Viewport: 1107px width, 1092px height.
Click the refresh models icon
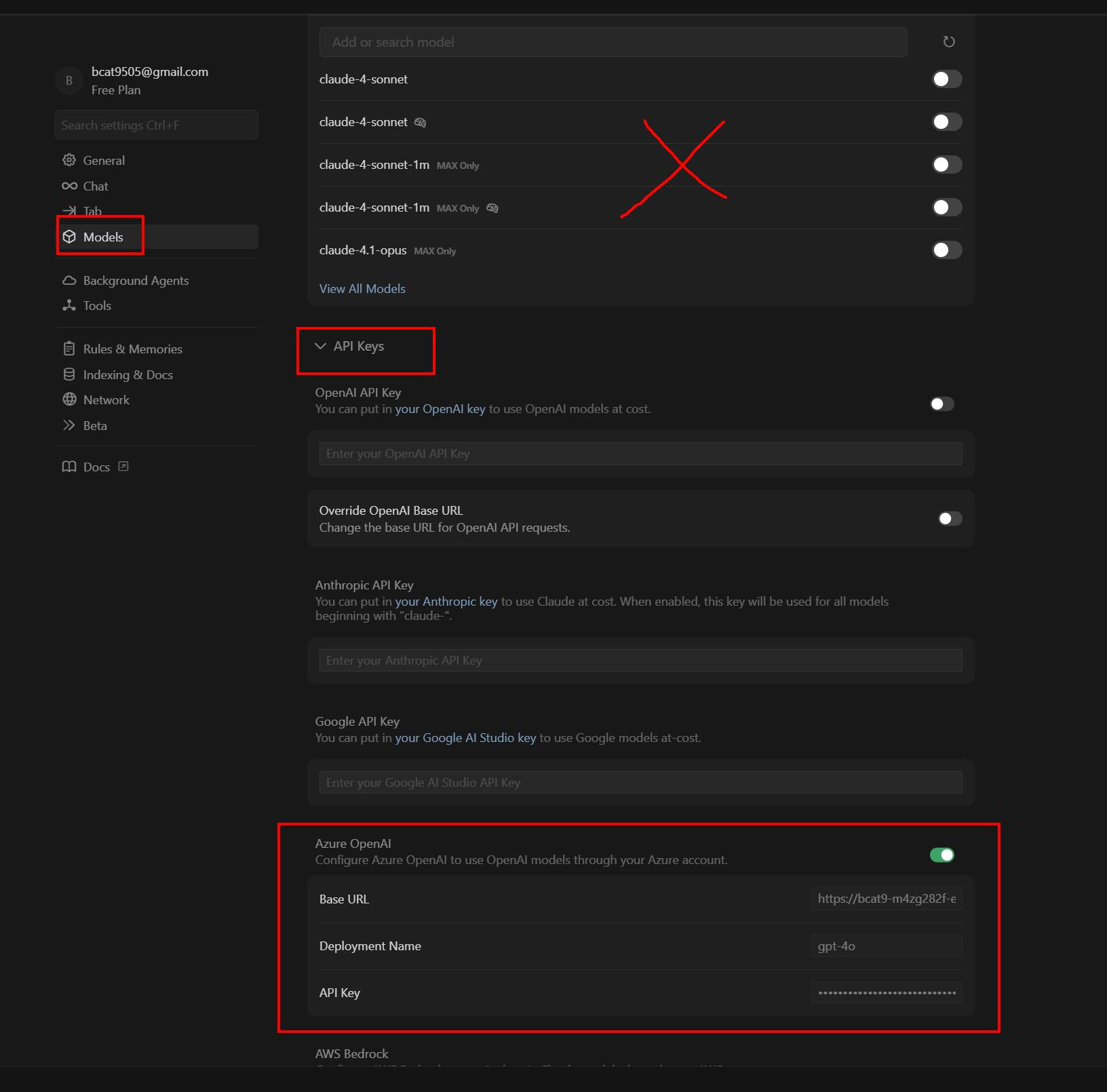[x=949, y=42]
